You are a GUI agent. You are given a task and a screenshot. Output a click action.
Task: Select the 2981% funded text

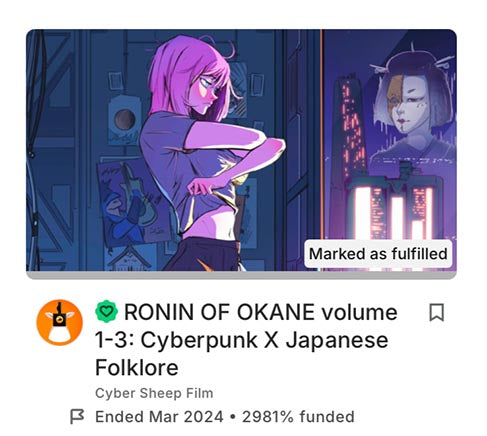298,417
